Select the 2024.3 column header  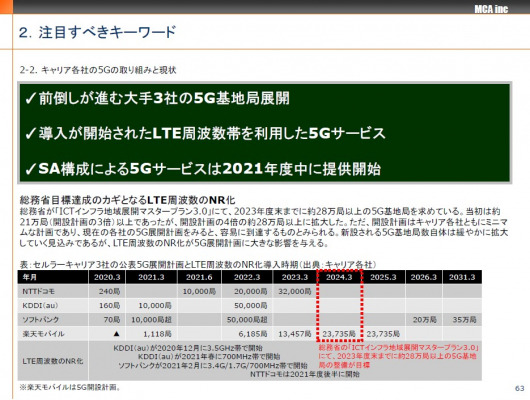point(339,277)
